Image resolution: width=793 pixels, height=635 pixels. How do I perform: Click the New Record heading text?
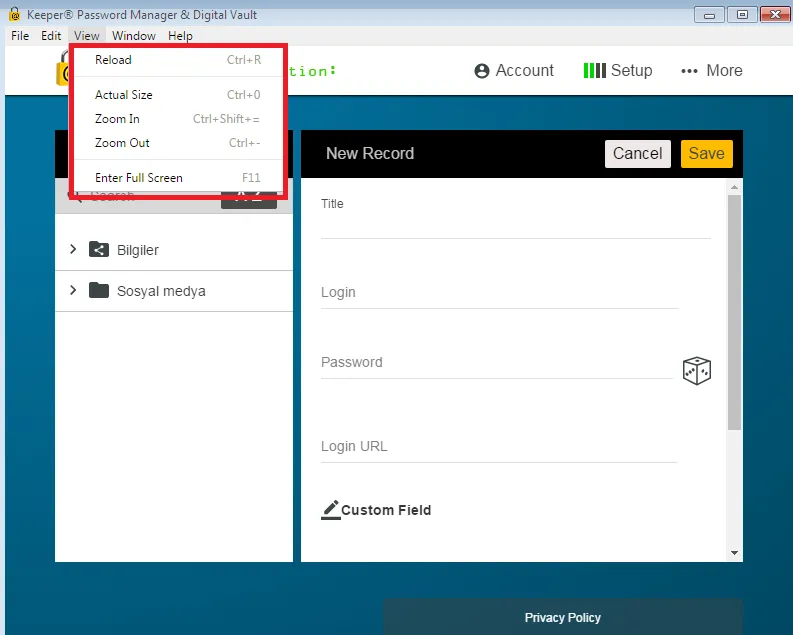tap(370, 153)
